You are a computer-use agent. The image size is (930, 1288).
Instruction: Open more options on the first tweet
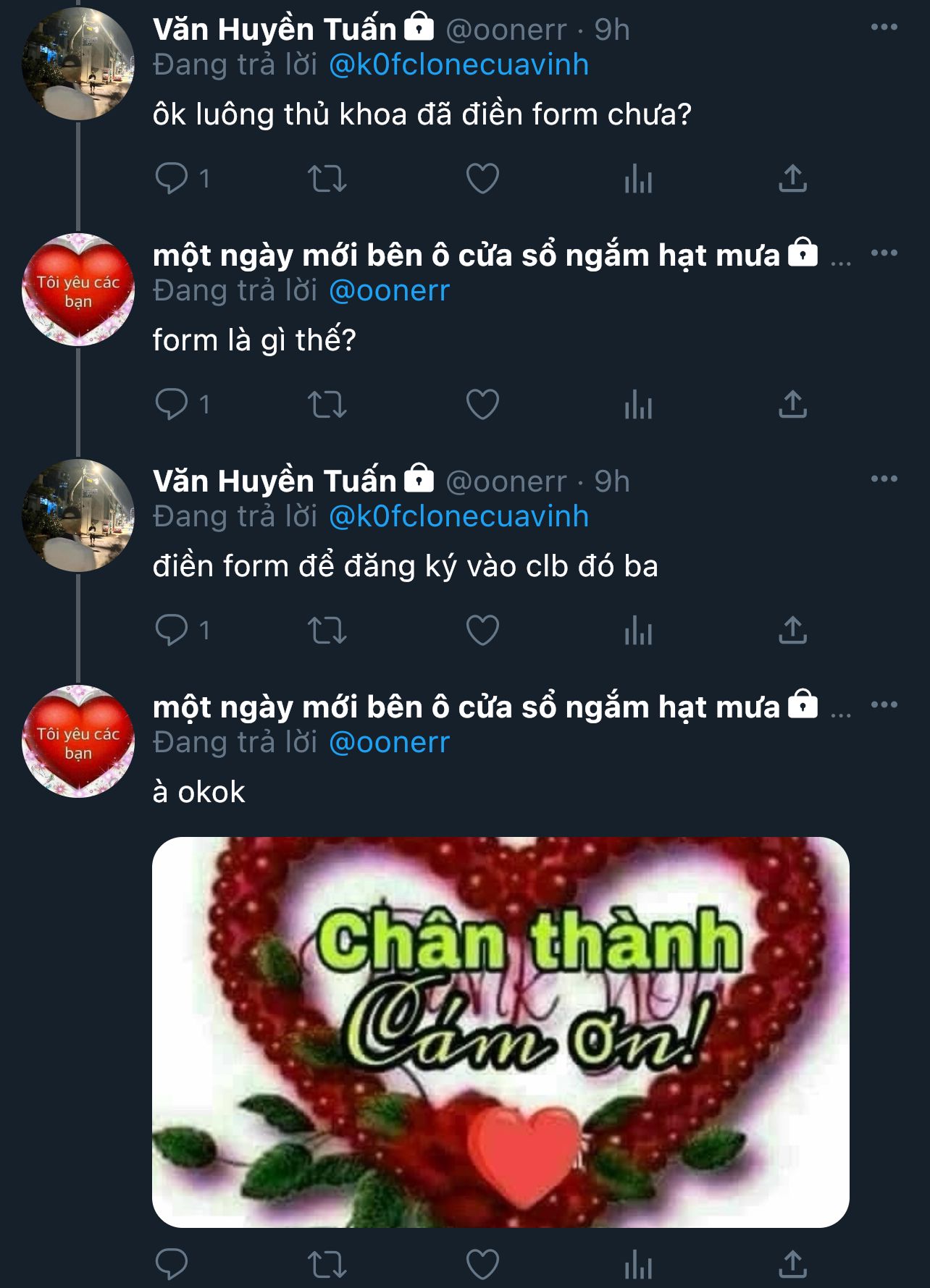click(884, 28)
